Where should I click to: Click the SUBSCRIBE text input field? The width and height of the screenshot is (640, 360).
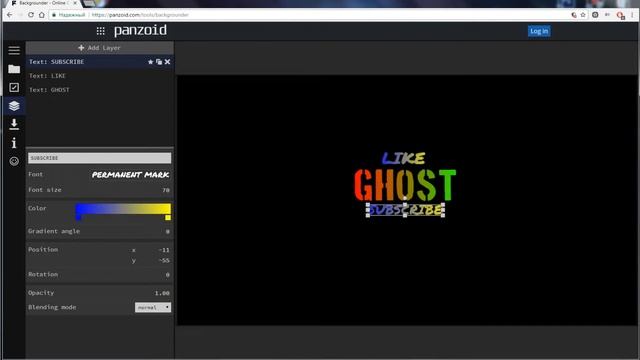coord(100,158)
